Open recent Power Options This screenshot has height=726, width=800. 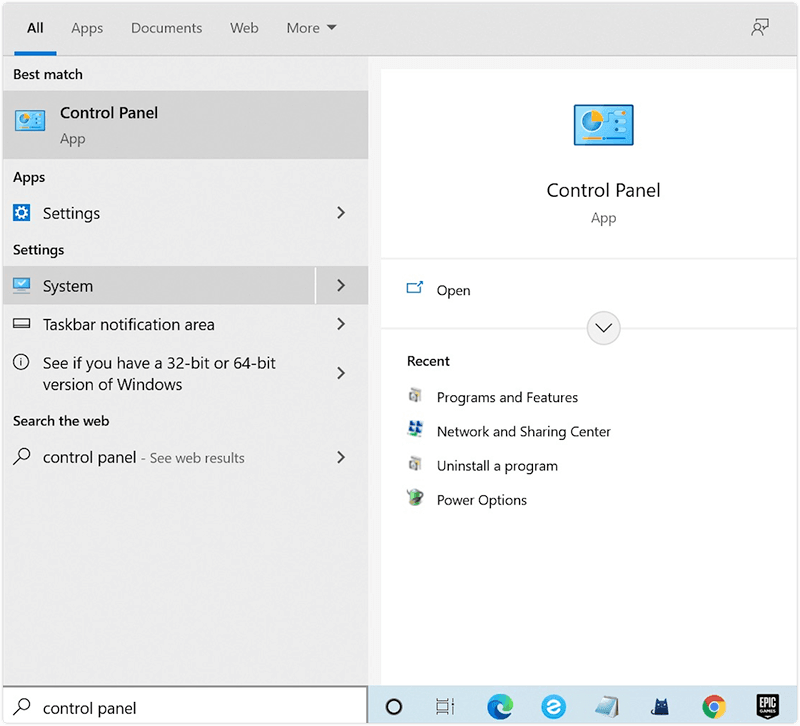point(482,499)
